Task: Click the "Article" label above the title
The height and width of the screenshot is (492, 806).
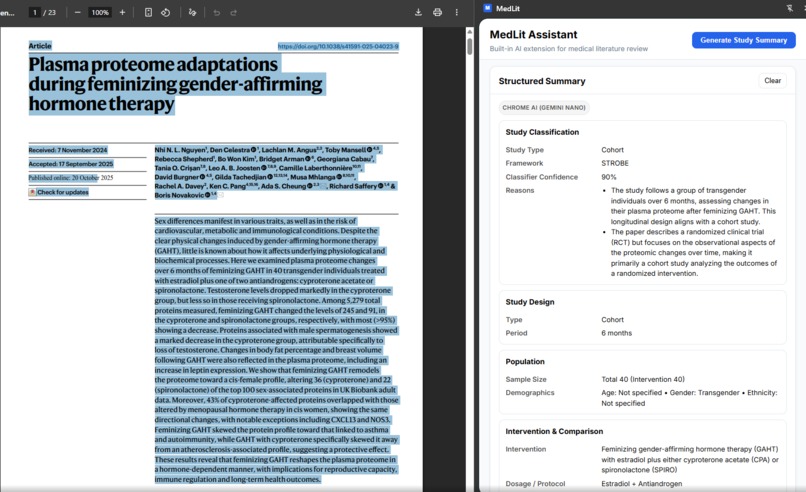Action: pyautogui.click(x=40, y=46)
